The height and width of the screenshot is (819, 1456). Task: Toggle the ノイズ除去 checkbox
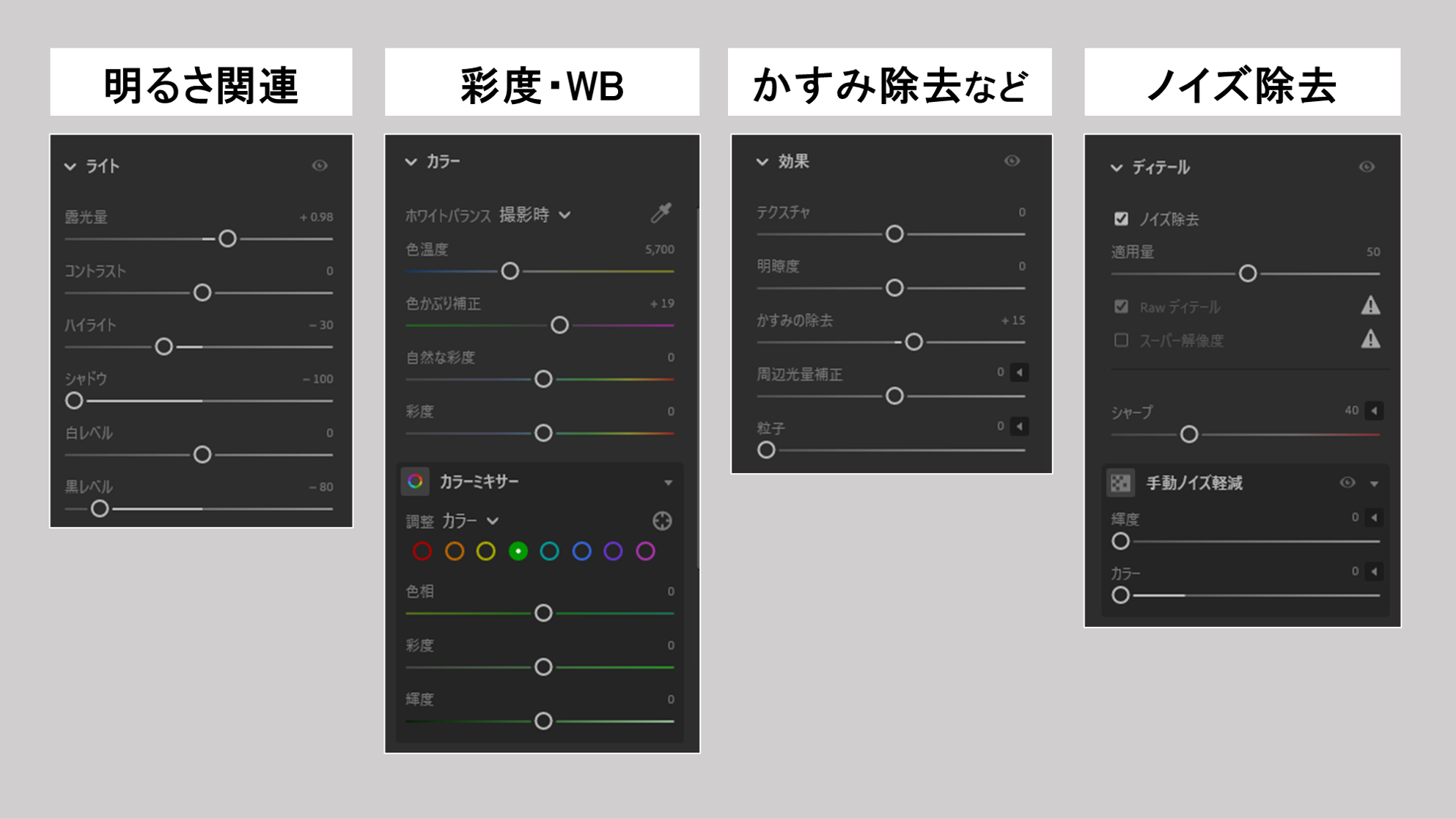pos(1121,218)
